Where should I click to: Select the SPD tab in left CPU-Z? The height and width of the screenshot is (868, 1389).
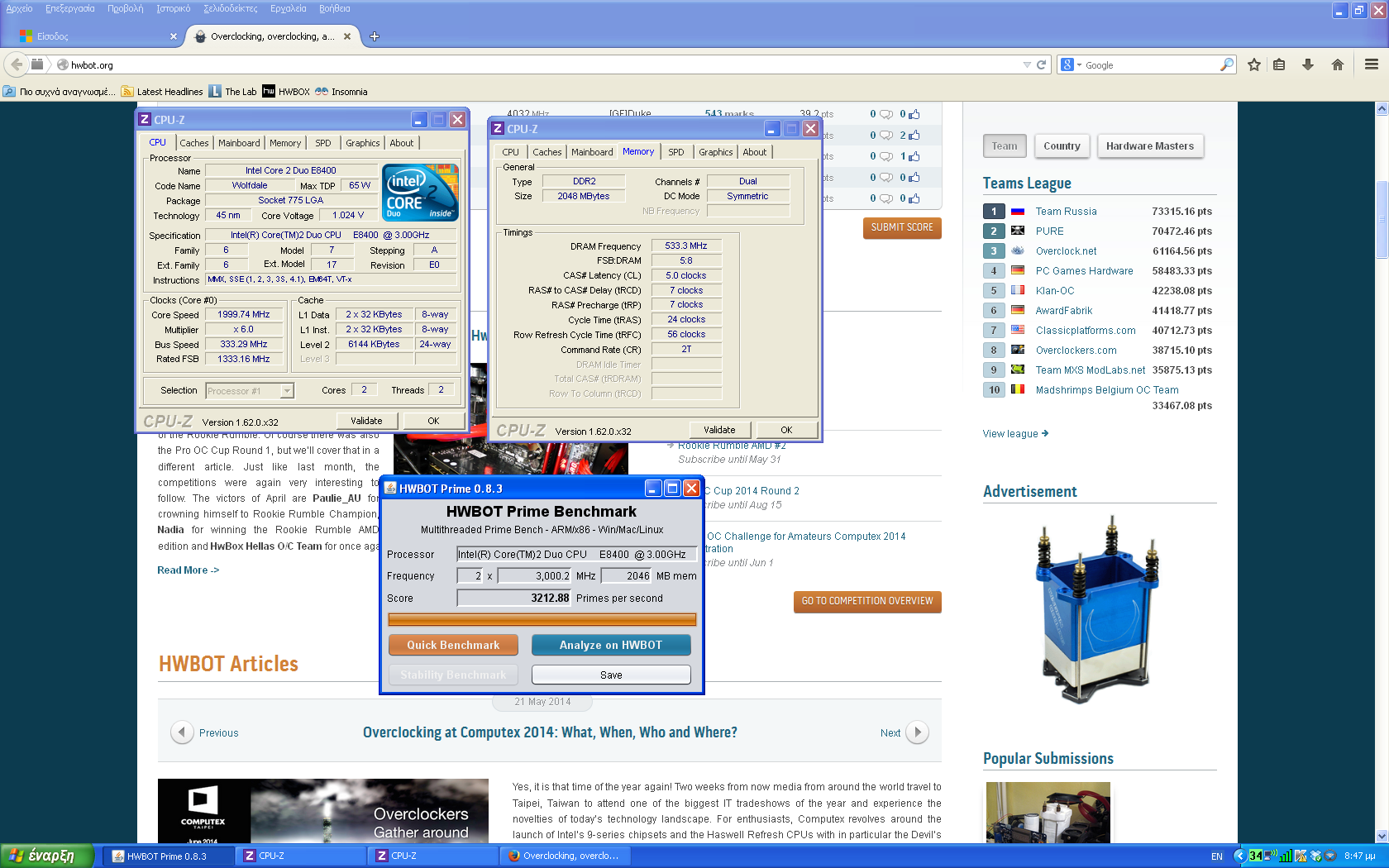[323, 143]
